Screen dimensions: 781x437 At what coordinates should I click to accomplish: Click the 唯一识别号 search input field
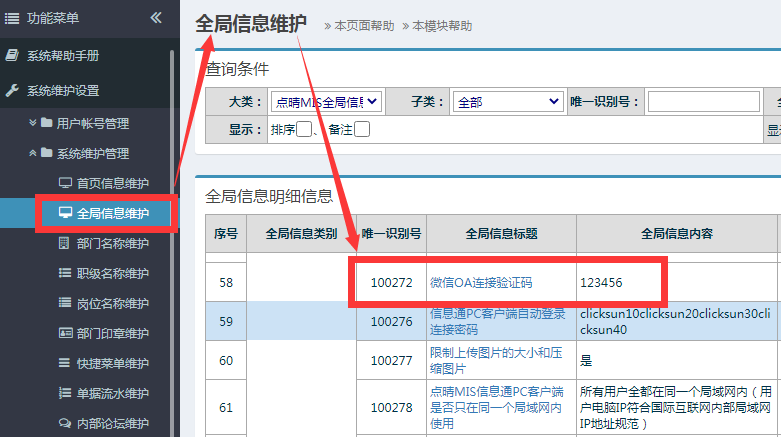click(x=703, y=101)
